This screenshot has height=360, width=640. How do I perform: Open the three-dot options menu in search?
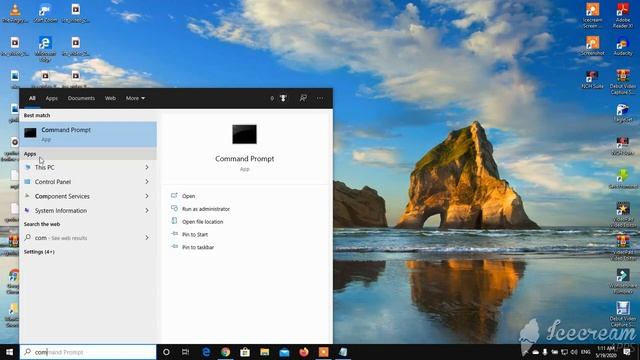point(320,98)
